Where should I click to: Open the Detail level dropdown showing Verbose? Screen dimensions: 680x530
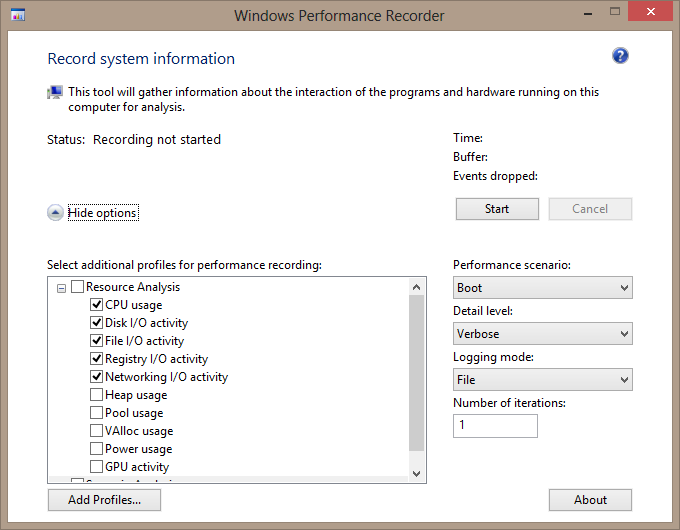(543, 334)
